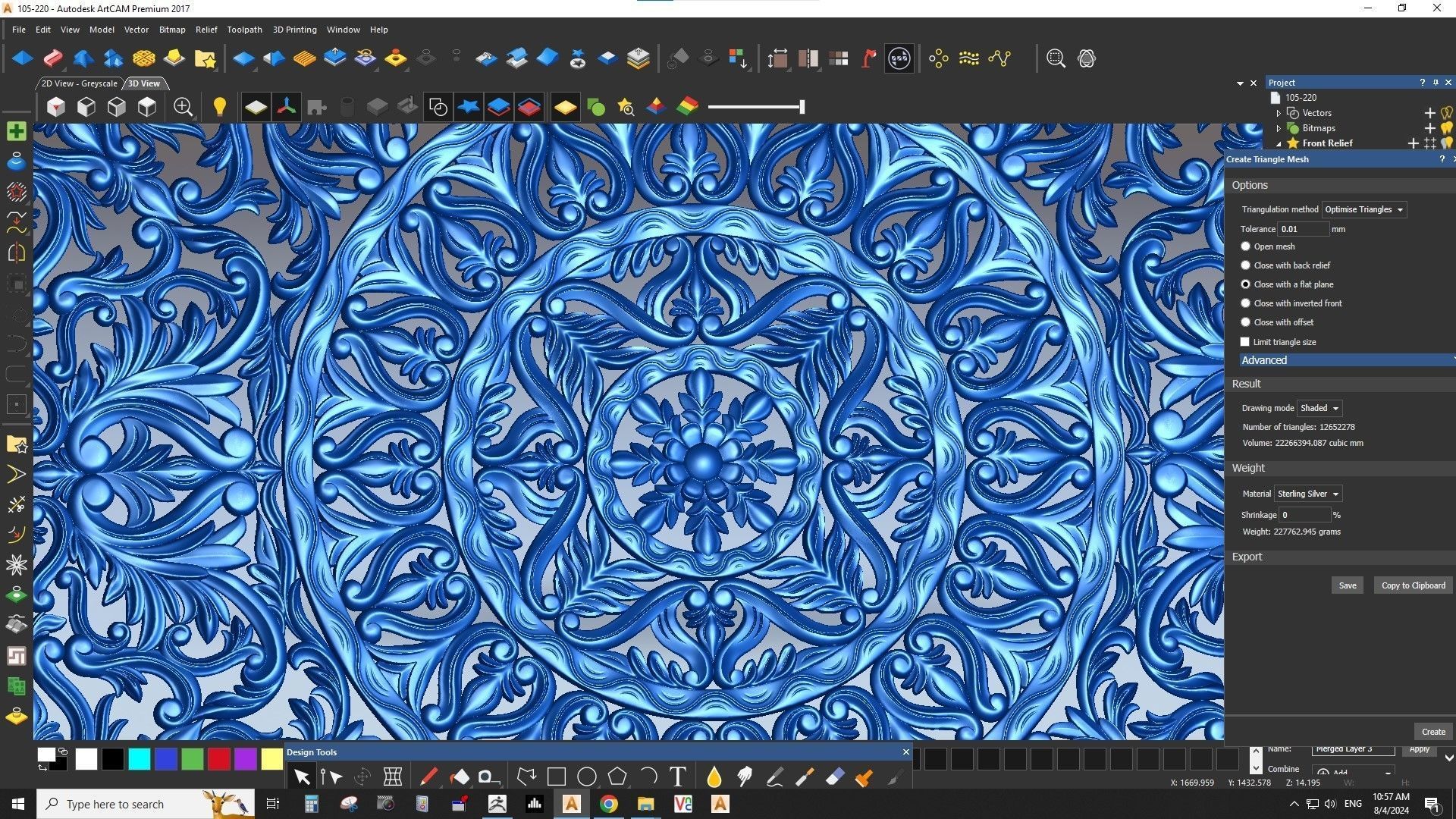The width and height of the screenshot is (1456, 819).
Task: Click the Create button
Action: pyautogui.click(x=1433, y=732)
